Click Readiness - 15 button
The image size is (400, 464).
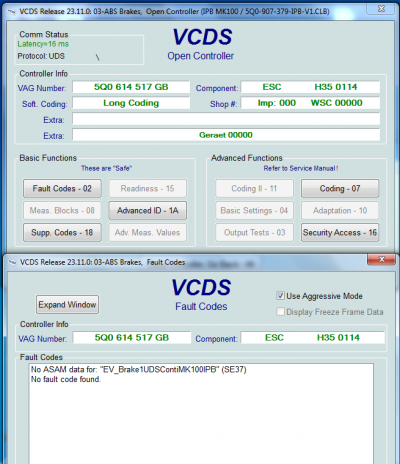(148, 188)
